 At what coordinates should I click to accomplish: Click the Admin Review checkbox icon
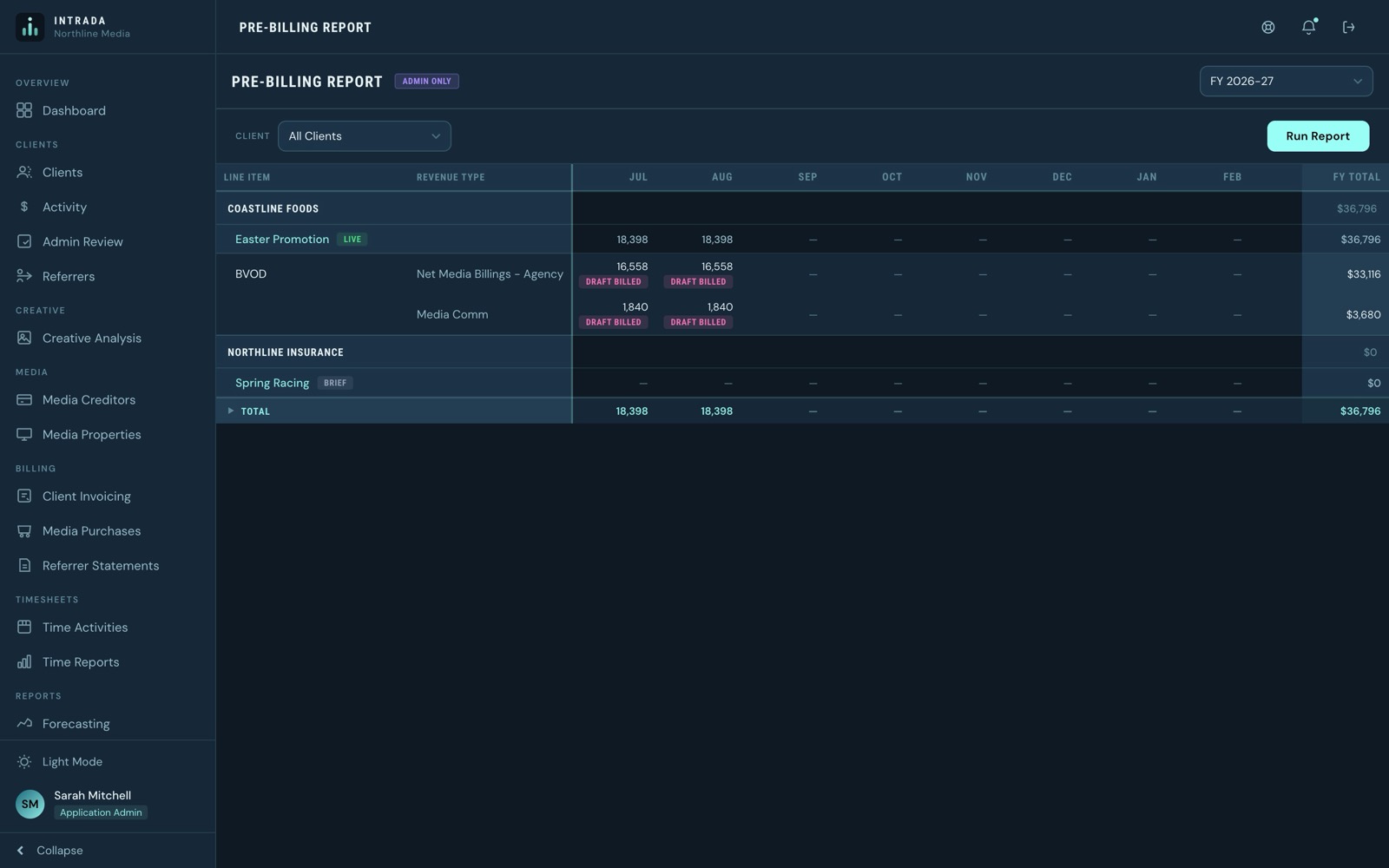pos(24,241)
